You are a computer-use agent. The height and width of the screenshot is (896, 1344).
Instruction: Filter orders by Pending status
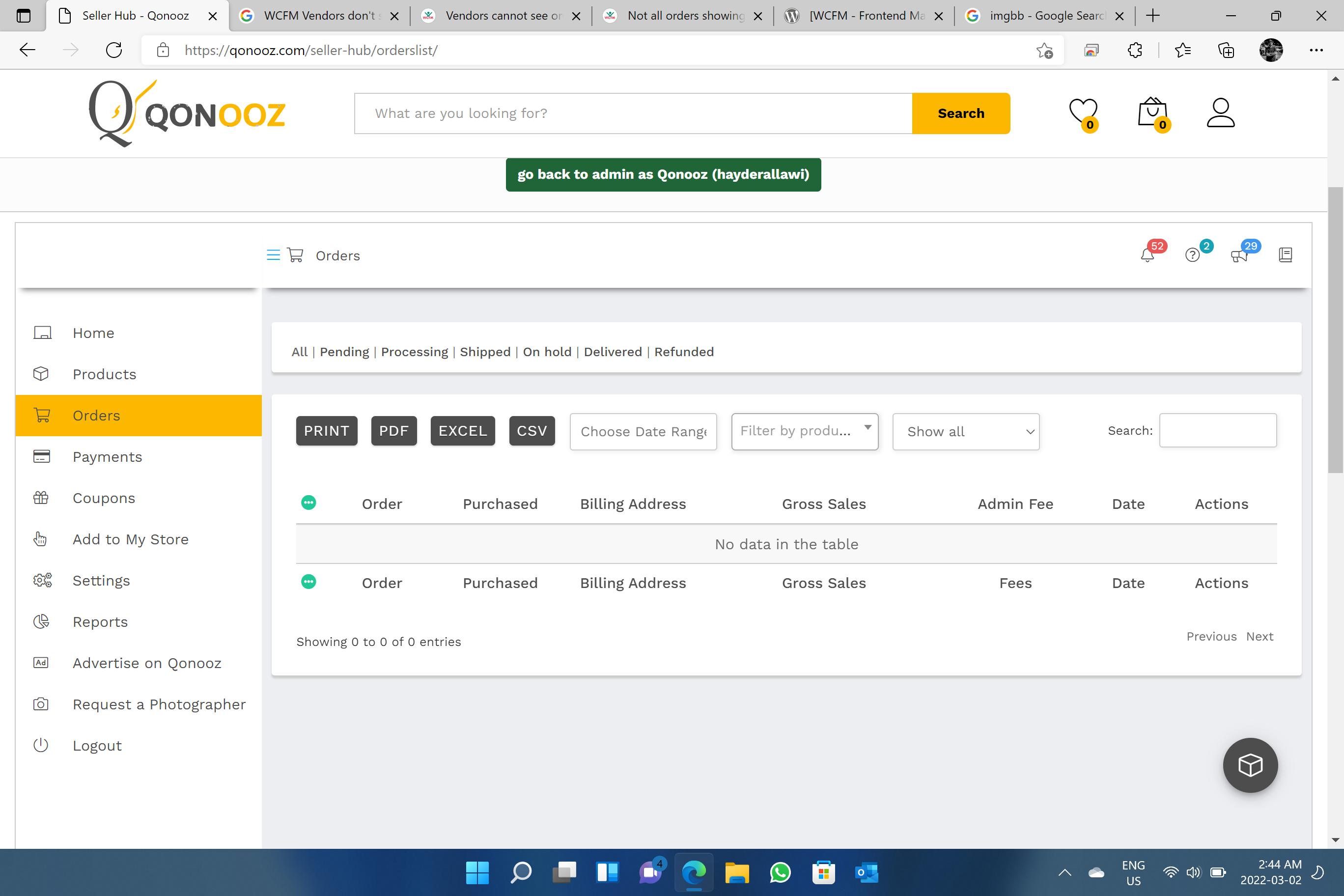coord(344,351)
